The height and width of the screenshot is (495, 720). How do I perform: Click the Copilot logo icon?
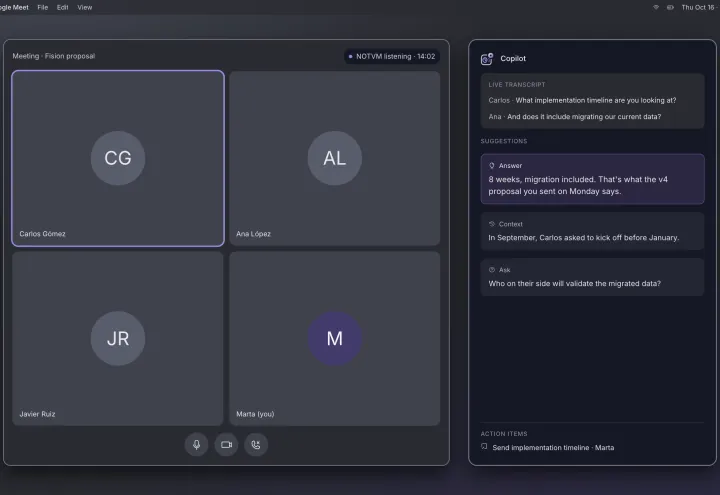coord(487,59)
